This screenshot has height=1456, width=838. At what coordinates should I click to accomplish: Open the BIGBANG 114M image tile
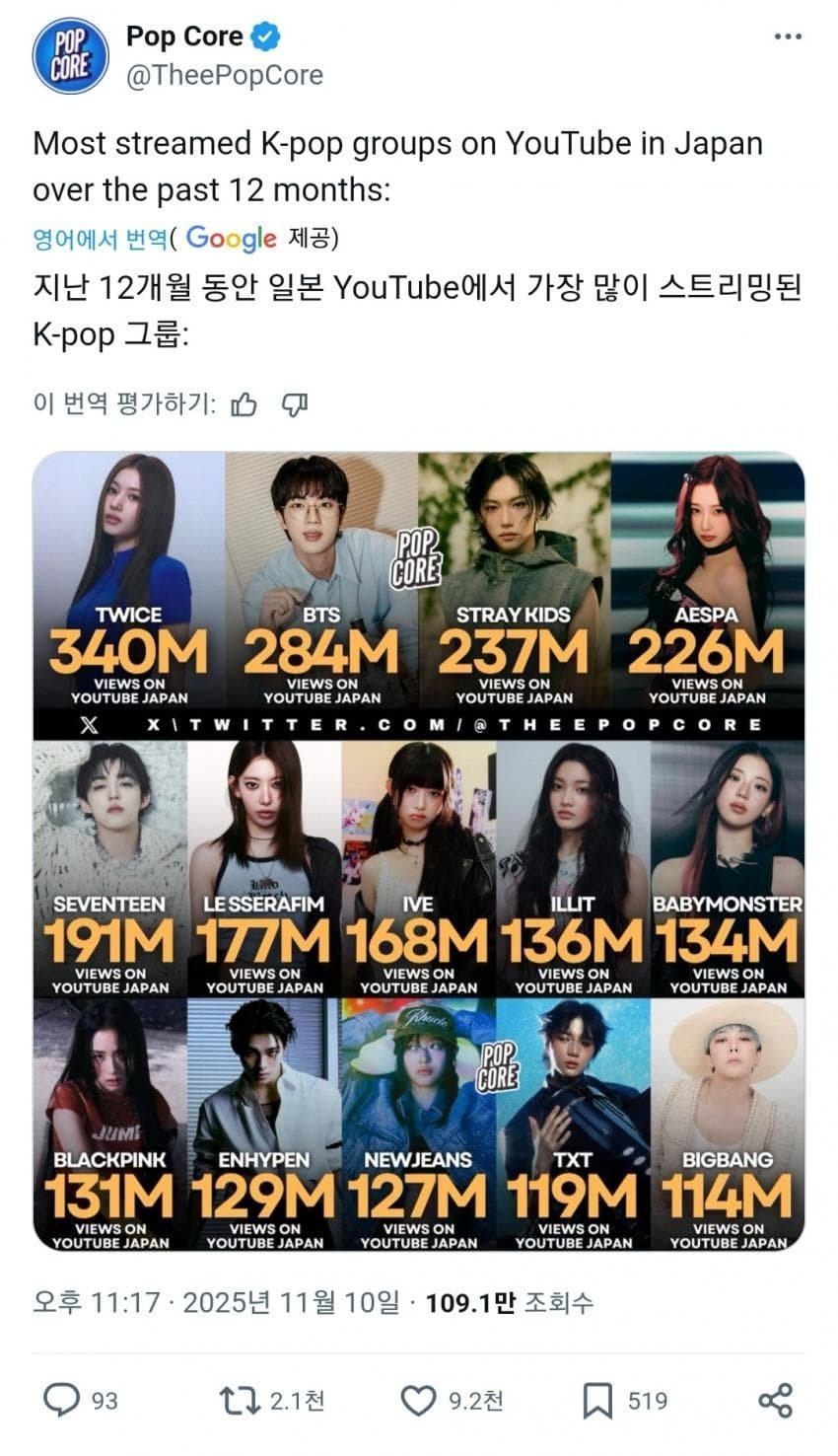728,1125
